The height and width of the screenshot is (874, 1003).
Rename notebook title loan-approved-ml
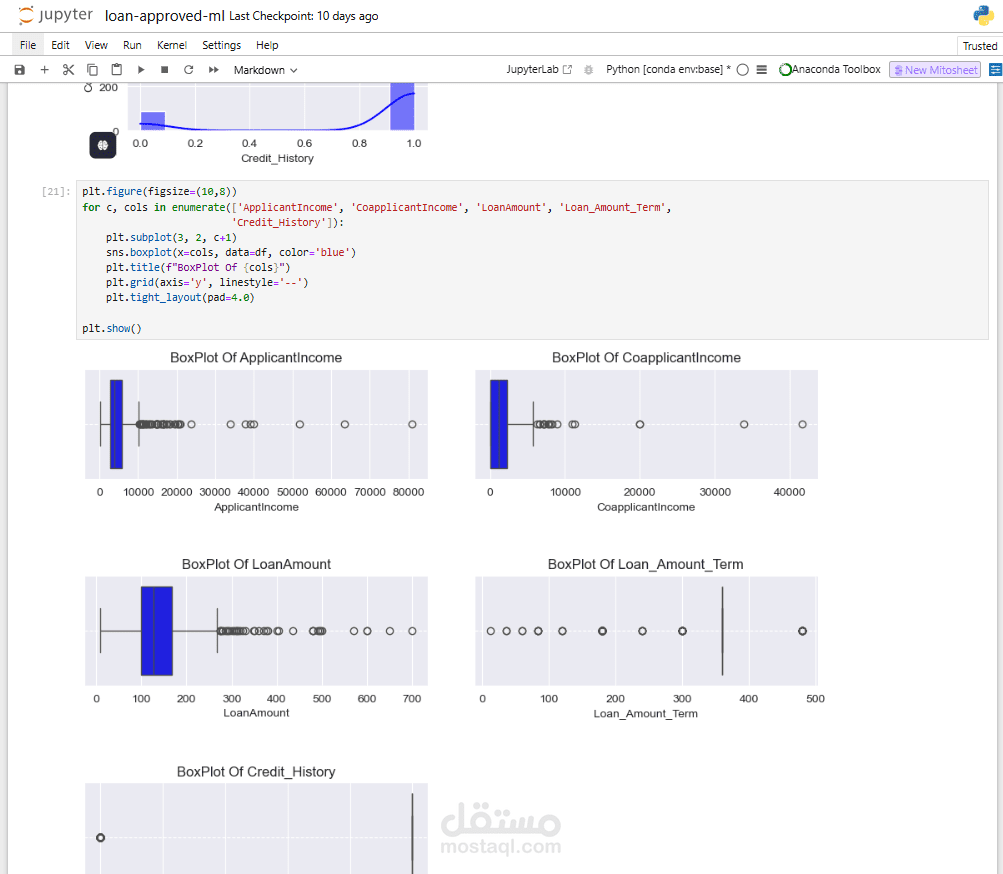click(x=164, y=16)
